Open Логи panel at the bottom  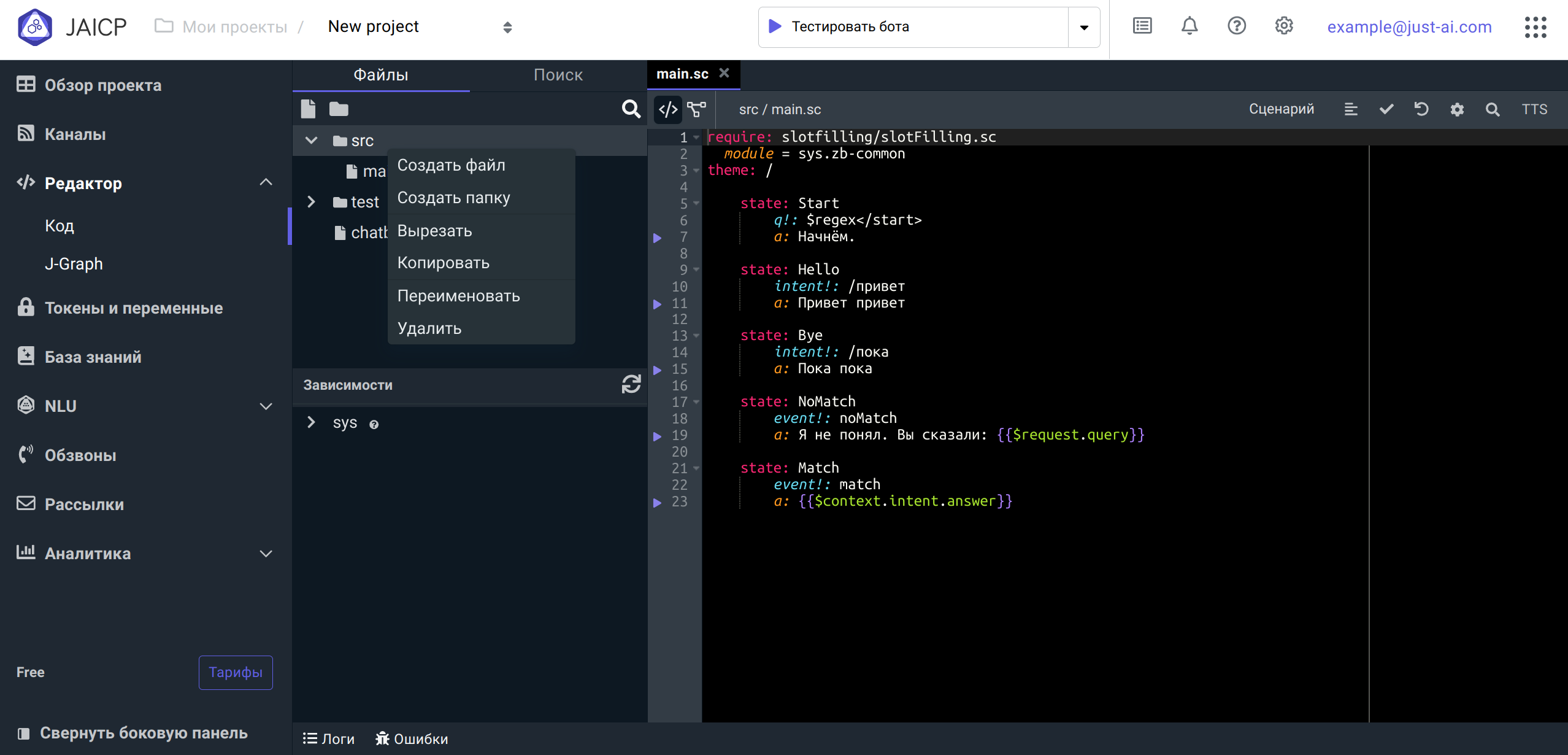coord(329,739)
